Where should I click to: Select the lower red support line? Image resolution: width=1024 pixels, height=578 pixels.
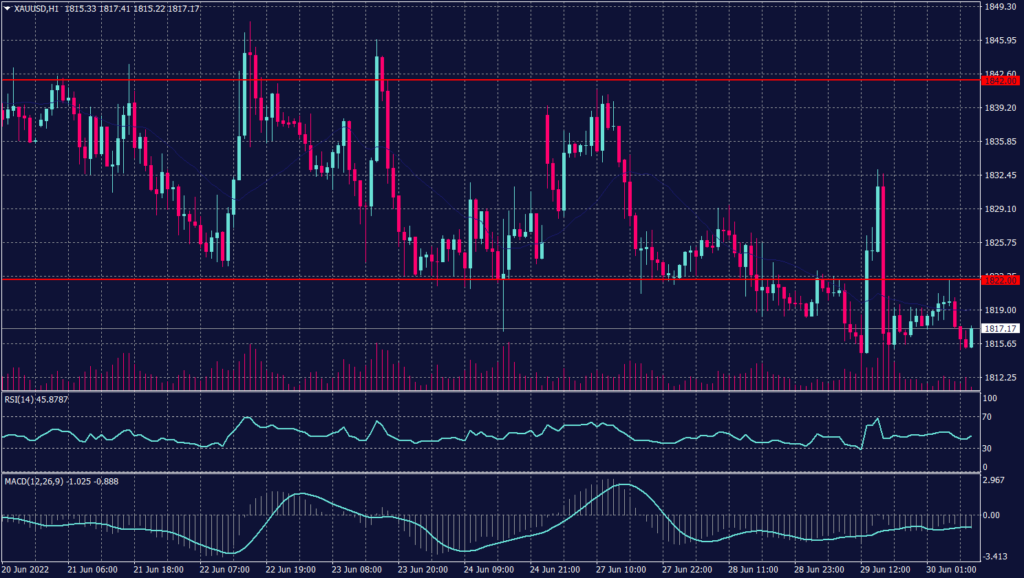tap(500, 281)
